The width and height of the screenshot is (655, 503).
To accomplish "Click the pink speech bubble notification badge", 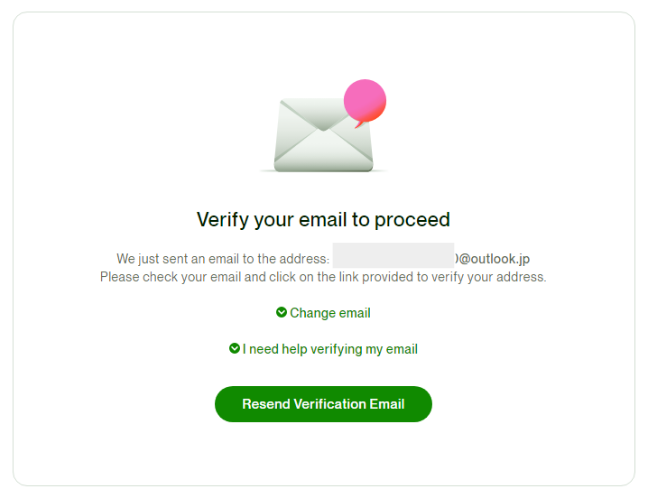I will tap(365, 102).
